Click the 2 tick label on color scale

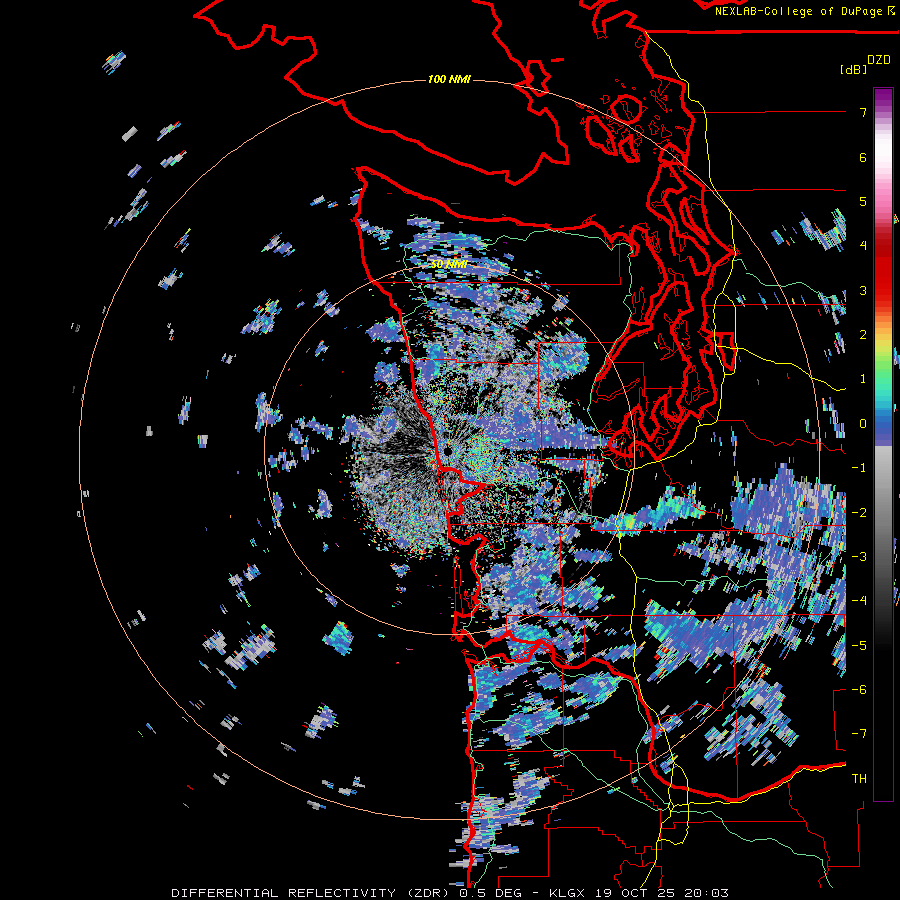[x=863, y=335]
